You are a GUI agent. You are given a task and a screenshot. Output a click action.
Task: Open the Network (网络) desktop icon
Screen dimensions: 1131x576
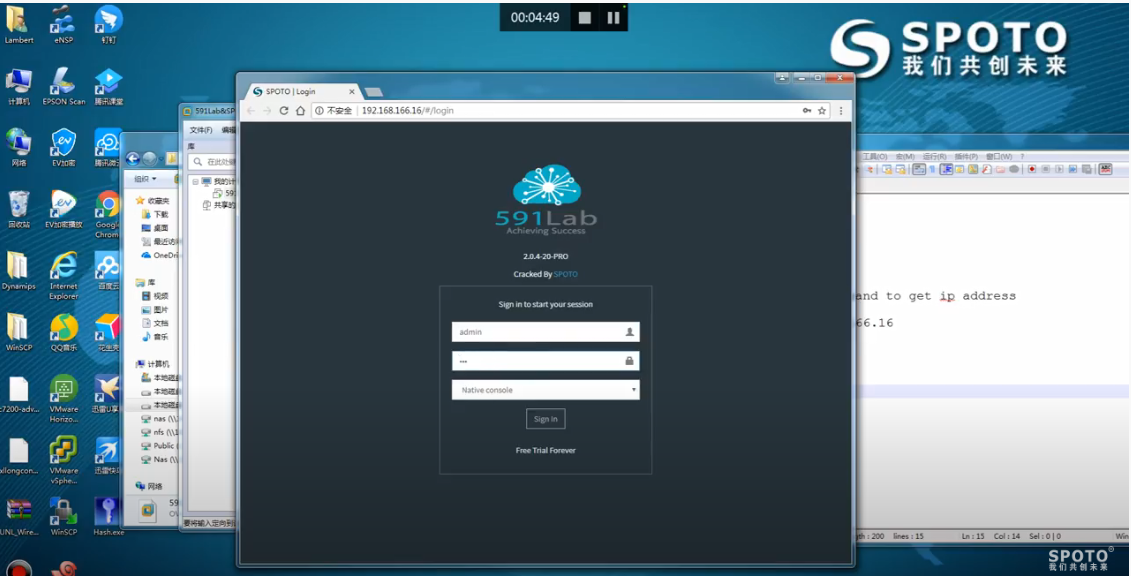coord(19,148)
